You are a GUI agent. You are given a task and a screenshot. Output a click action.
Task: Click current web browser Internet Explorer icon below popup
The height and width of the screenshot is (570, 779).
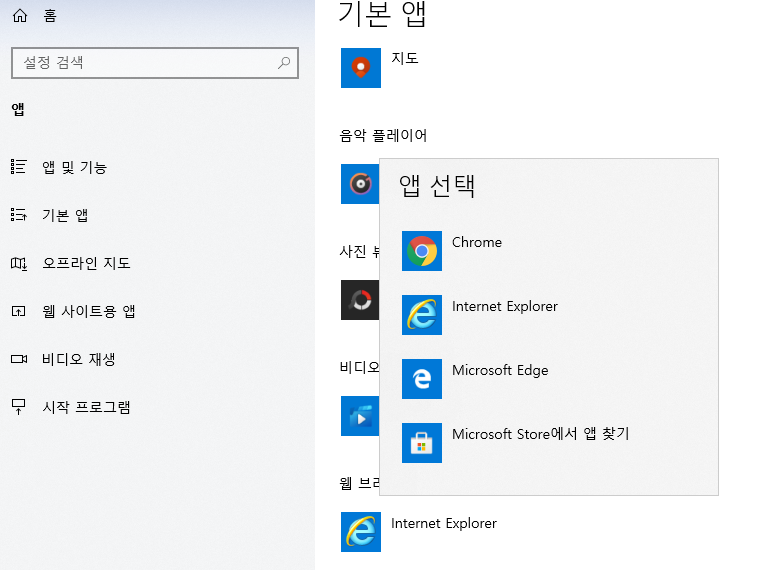click(361, 532)
